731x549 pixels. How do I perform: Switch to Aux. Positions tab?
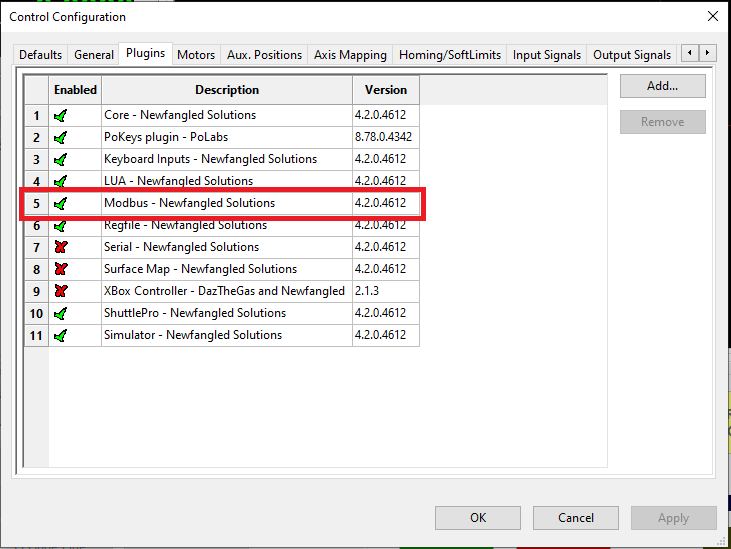point(264,55)
